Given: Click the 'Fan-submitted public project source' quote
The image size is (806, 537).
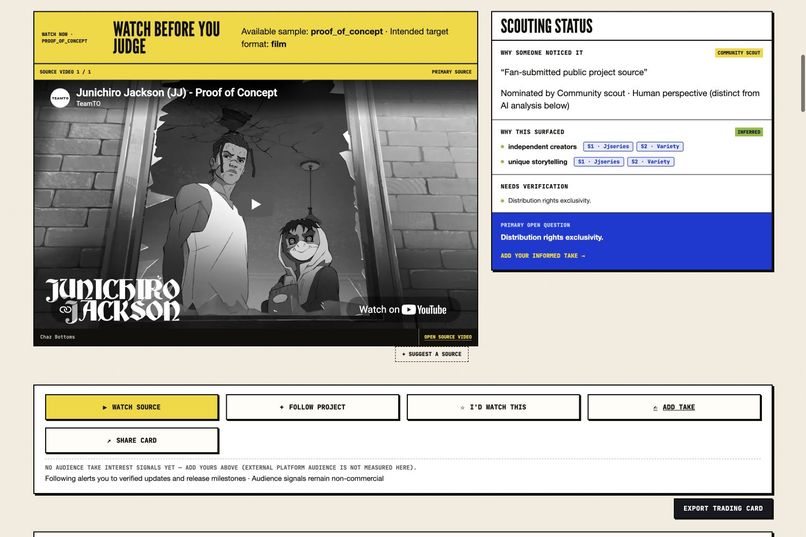Looking at the screenshot, I should coord(574,72).
